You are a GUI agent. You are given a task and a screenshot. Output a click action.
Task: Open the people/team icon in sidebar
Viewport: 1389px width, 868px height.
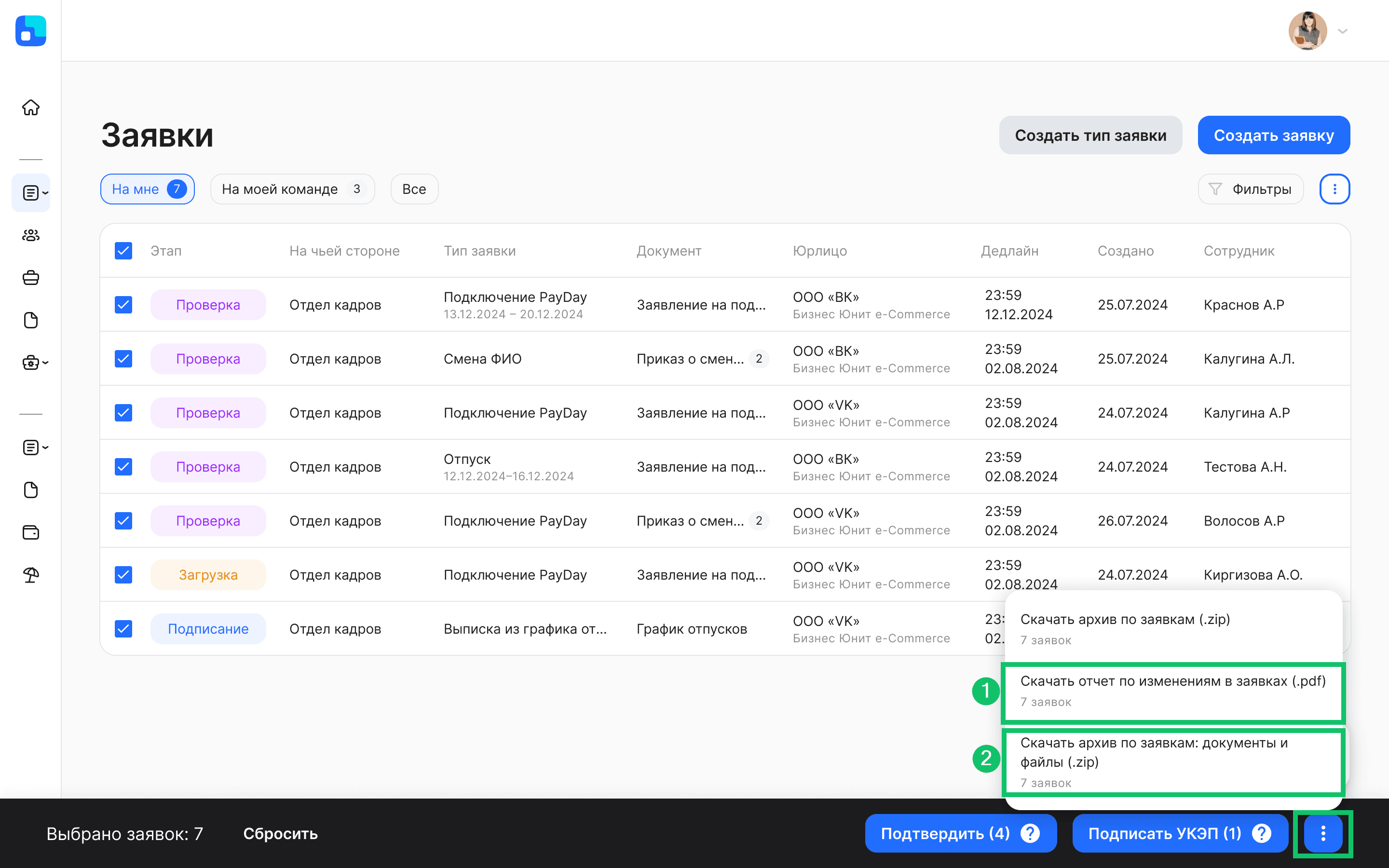pos(30,235)
